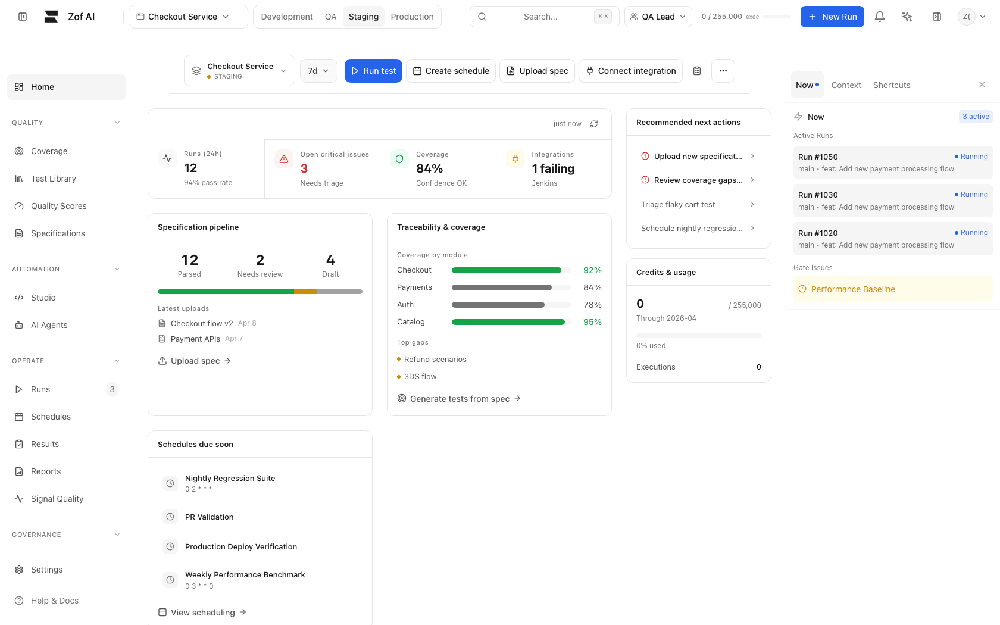Open Review coverage gaps recommended action
The height and width of the screenshot is (625, 1000).
click(x=698, y=180)
